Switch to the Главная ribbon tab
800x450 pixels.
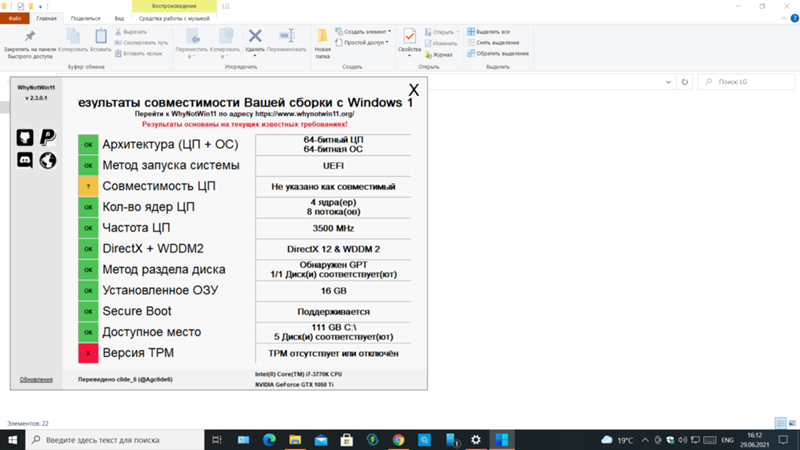click(46, 18)
